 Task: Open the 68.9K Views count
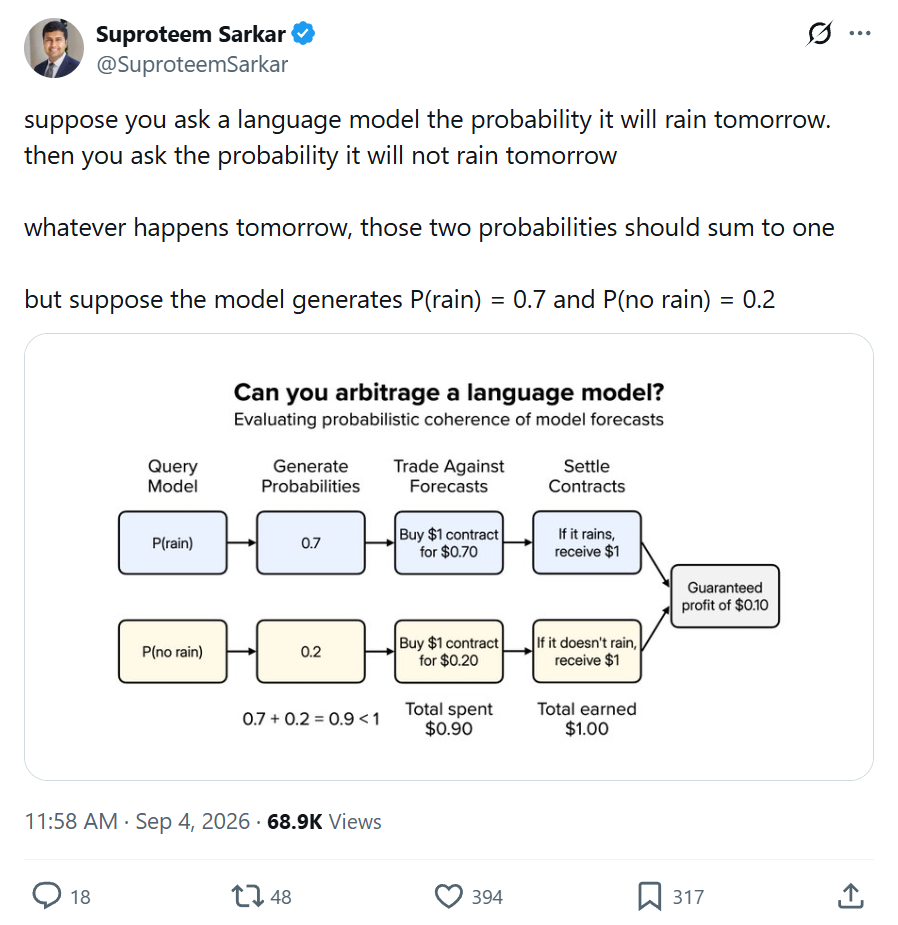(324, 821)
